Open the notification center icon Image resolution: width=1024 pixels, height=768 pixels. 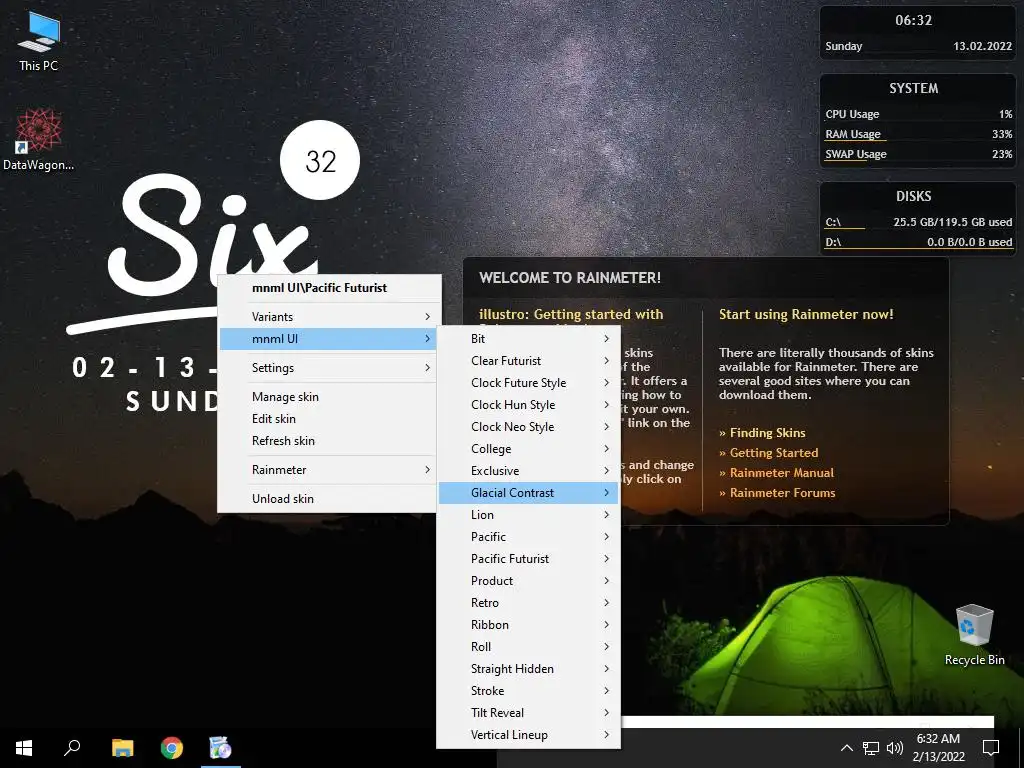point(991,748)
